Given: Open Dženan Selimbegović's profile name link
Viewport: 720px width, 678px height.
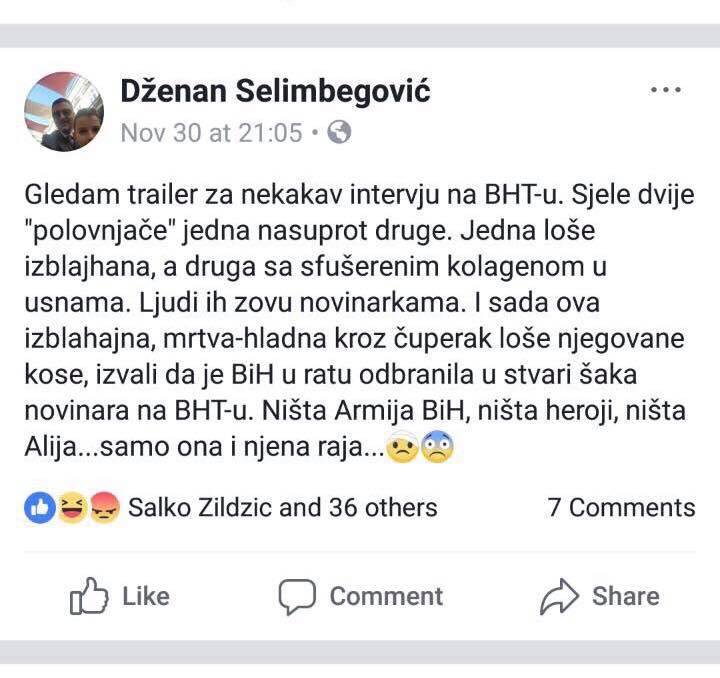Looking at the screenshot, I should click(275, 92).
